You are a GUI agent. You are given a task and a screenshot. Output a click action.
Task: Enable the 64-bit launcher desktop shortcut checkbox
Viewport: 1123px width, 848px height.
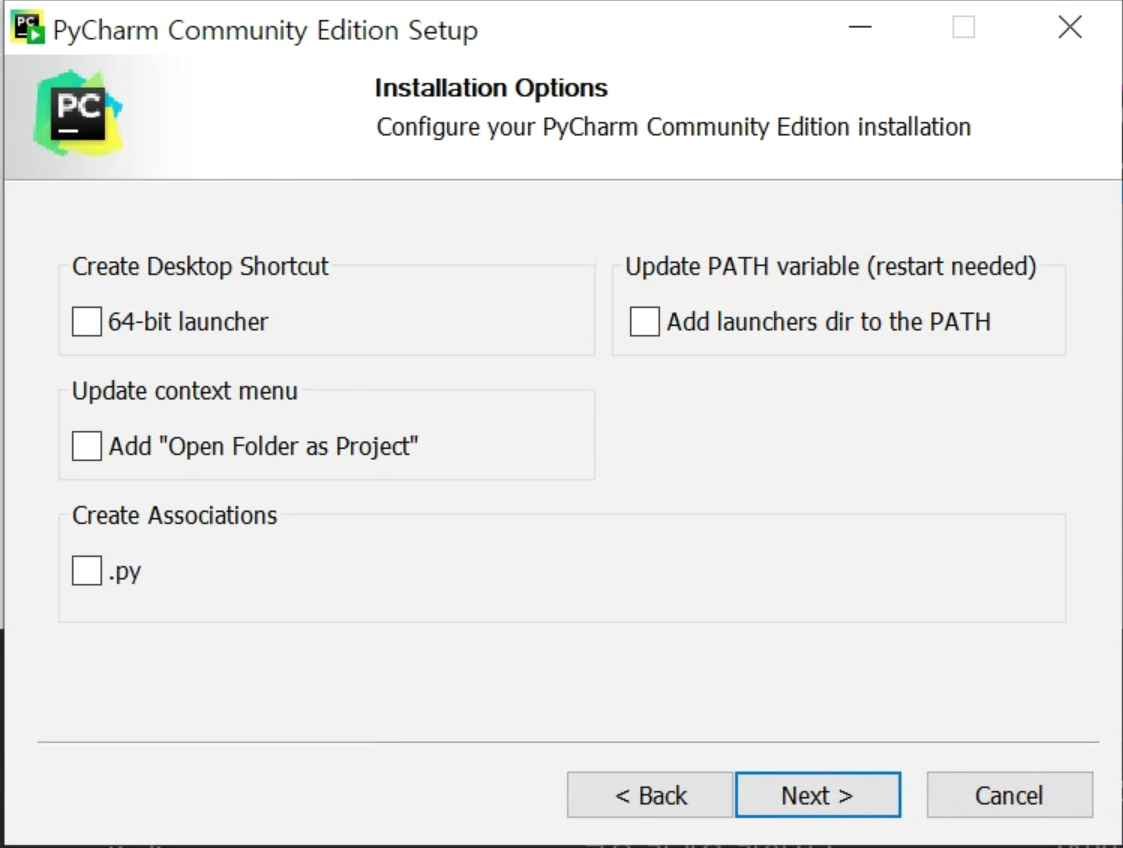click(87, 322)
